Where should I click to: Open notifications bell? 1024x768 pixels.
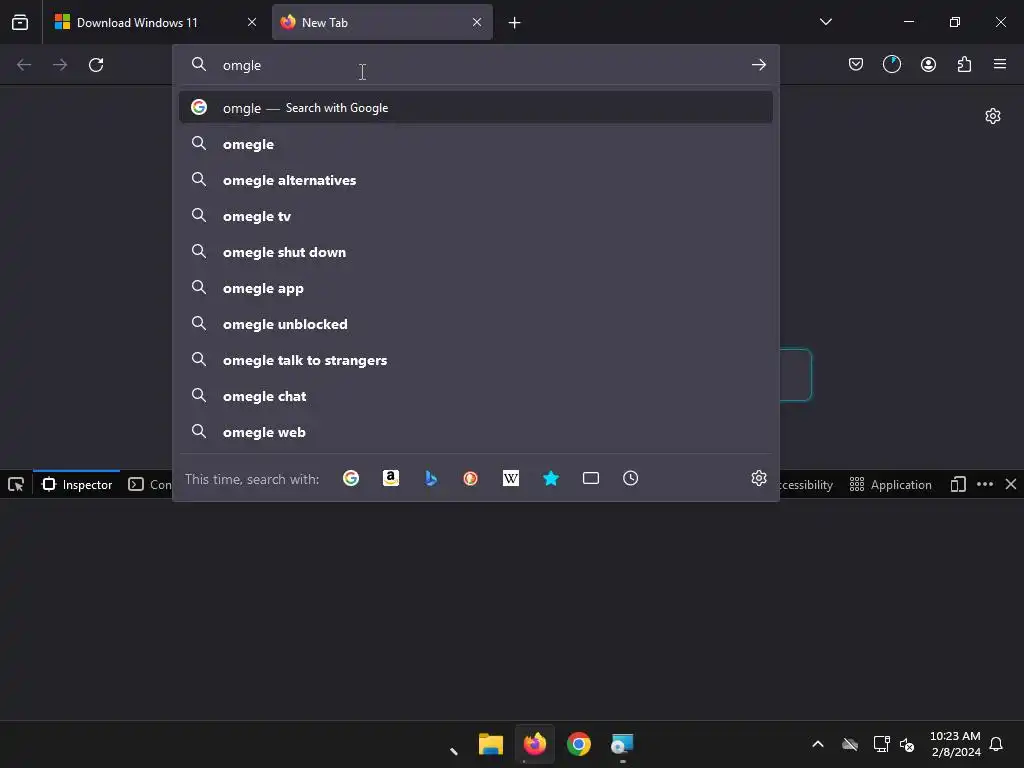tap(996, 744)
